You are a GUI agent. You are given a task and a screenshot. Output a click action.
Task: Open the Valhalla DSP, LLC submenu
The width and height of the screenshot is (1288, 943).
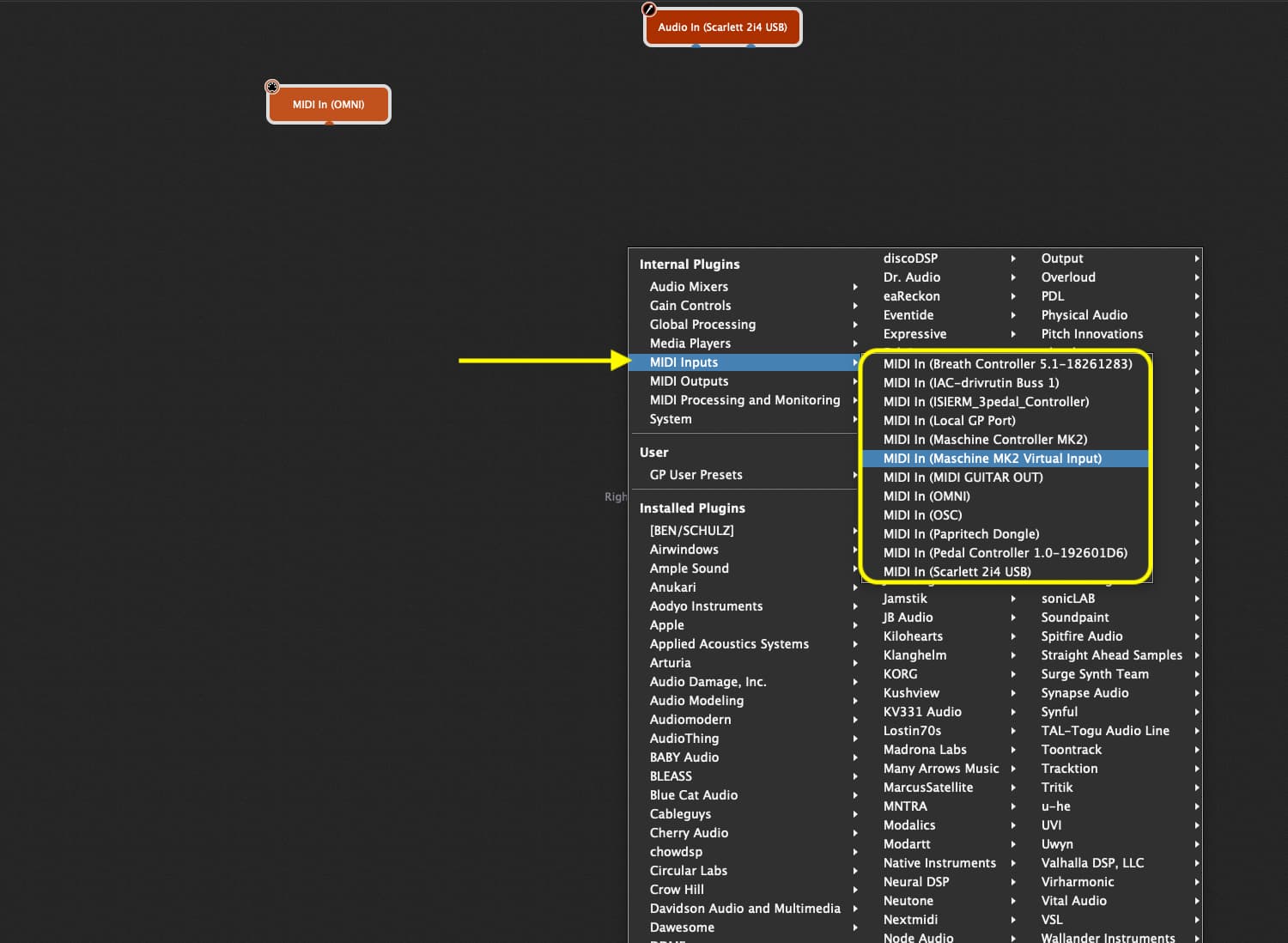(1119, 863)
